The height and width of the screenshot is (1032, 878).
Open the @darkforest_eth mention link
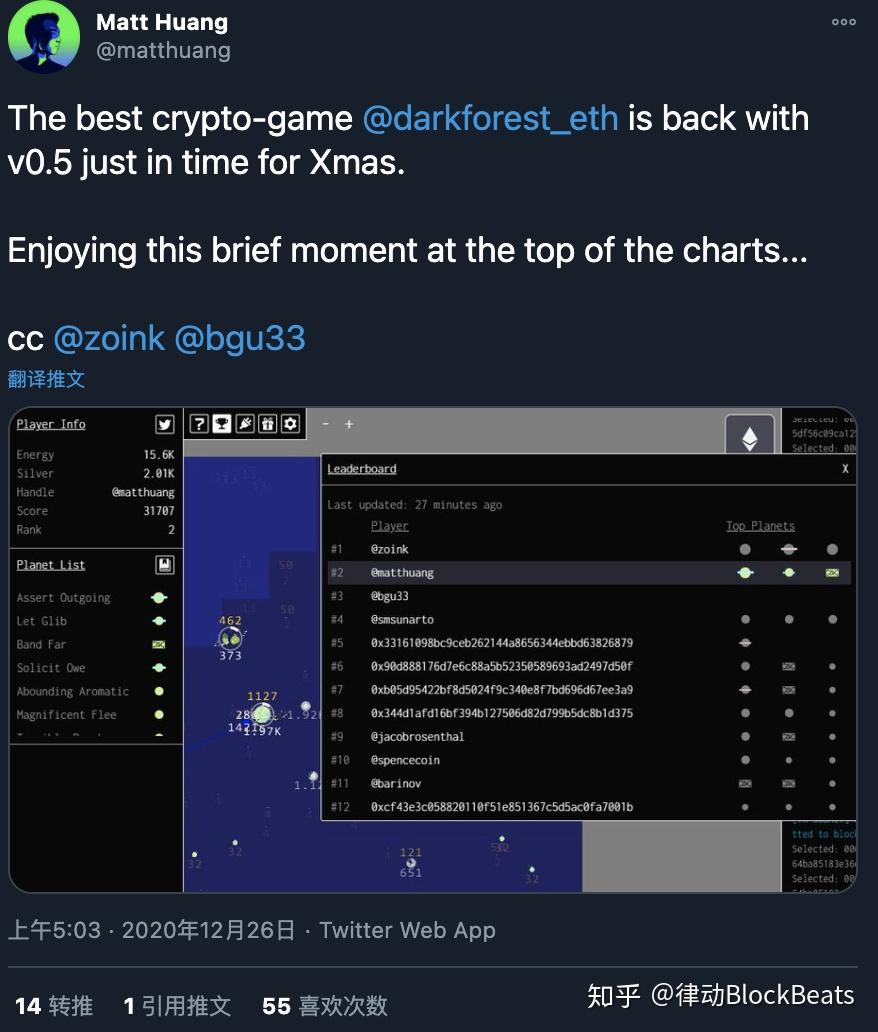pos(490,118)
